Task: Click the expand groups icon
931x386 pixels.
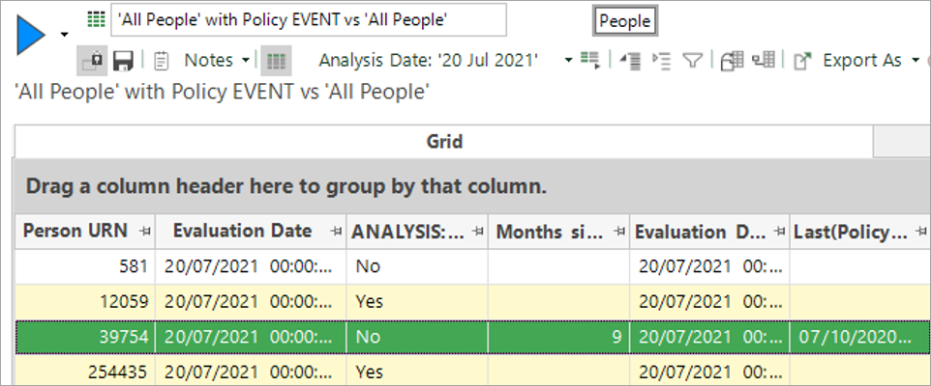Action: click(x=661, y=60)
